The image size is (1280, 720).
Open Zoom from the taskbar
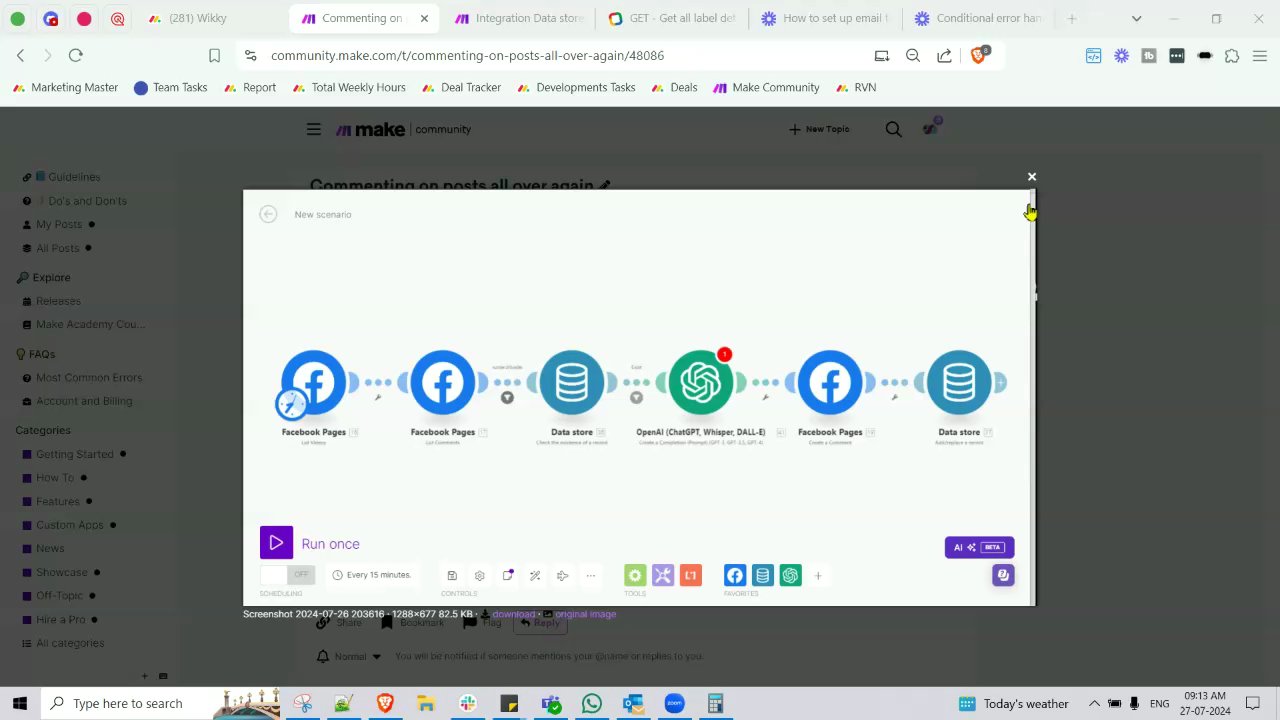click(674, 703)
